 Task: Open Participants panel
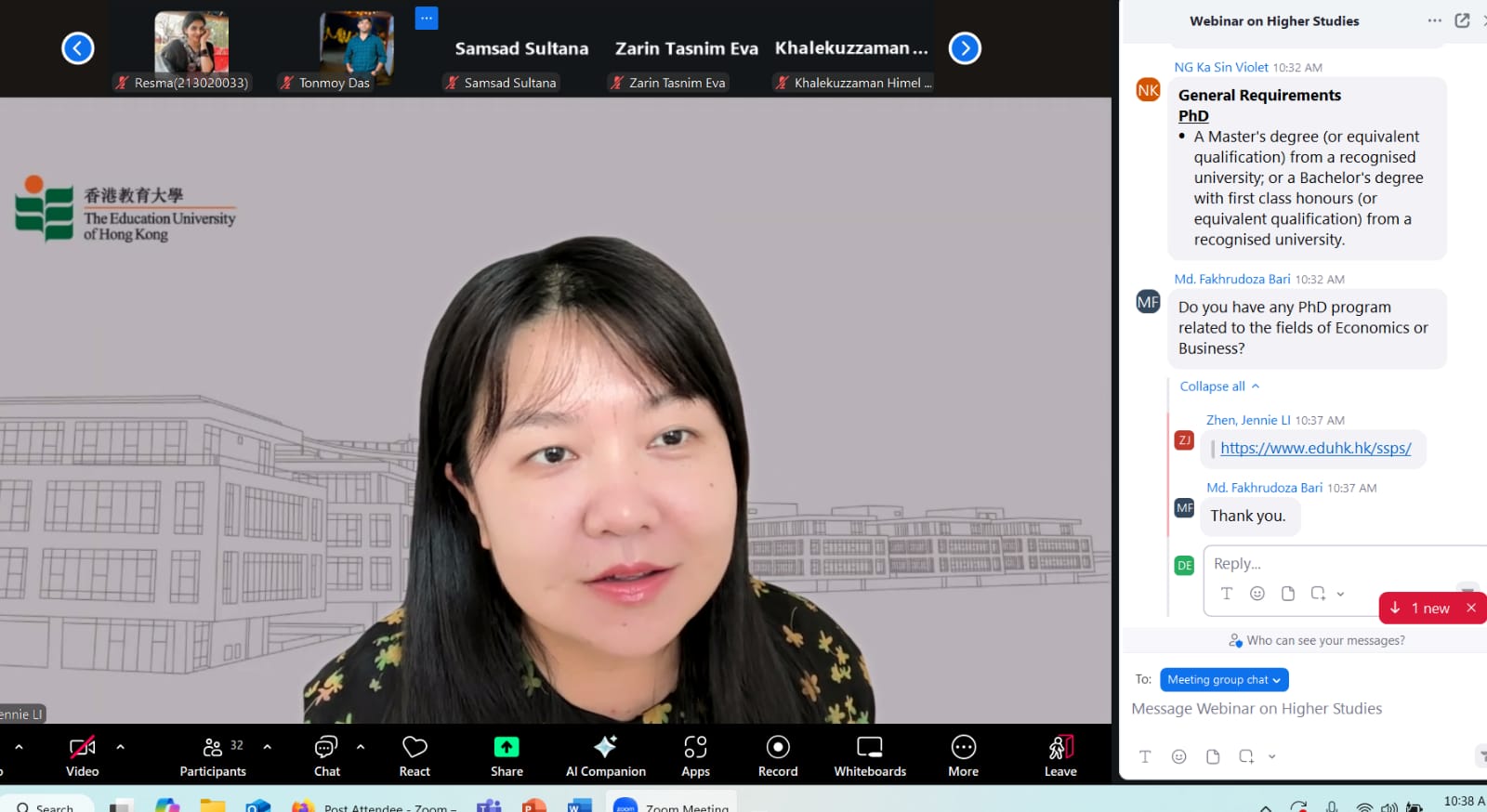pyautogui.click(x=213, y=756)
